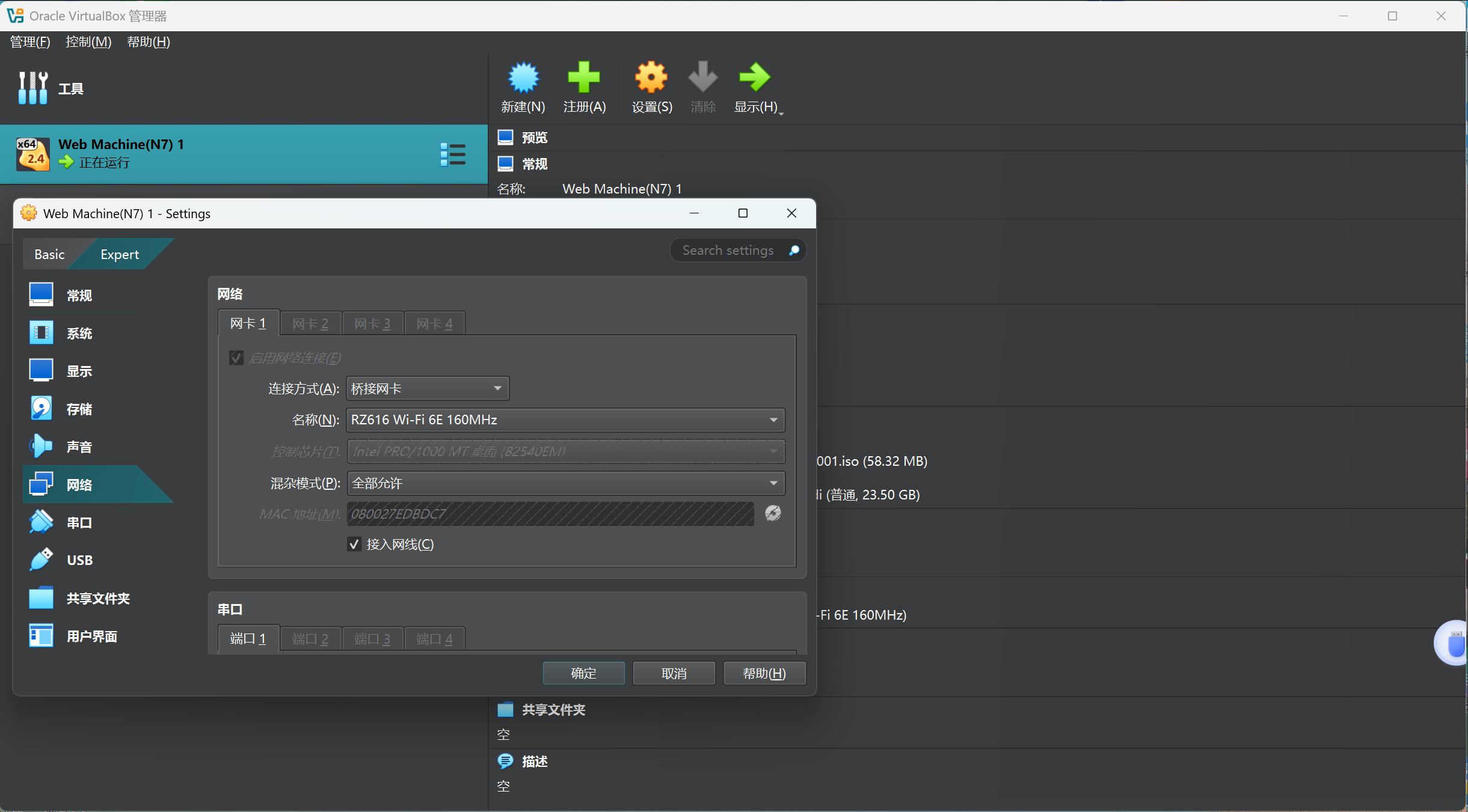Image resolution: width=1468 pixels, height=812 pixels.
Task: Select the 端口 1 tab
Action: (x=248, y=638)
